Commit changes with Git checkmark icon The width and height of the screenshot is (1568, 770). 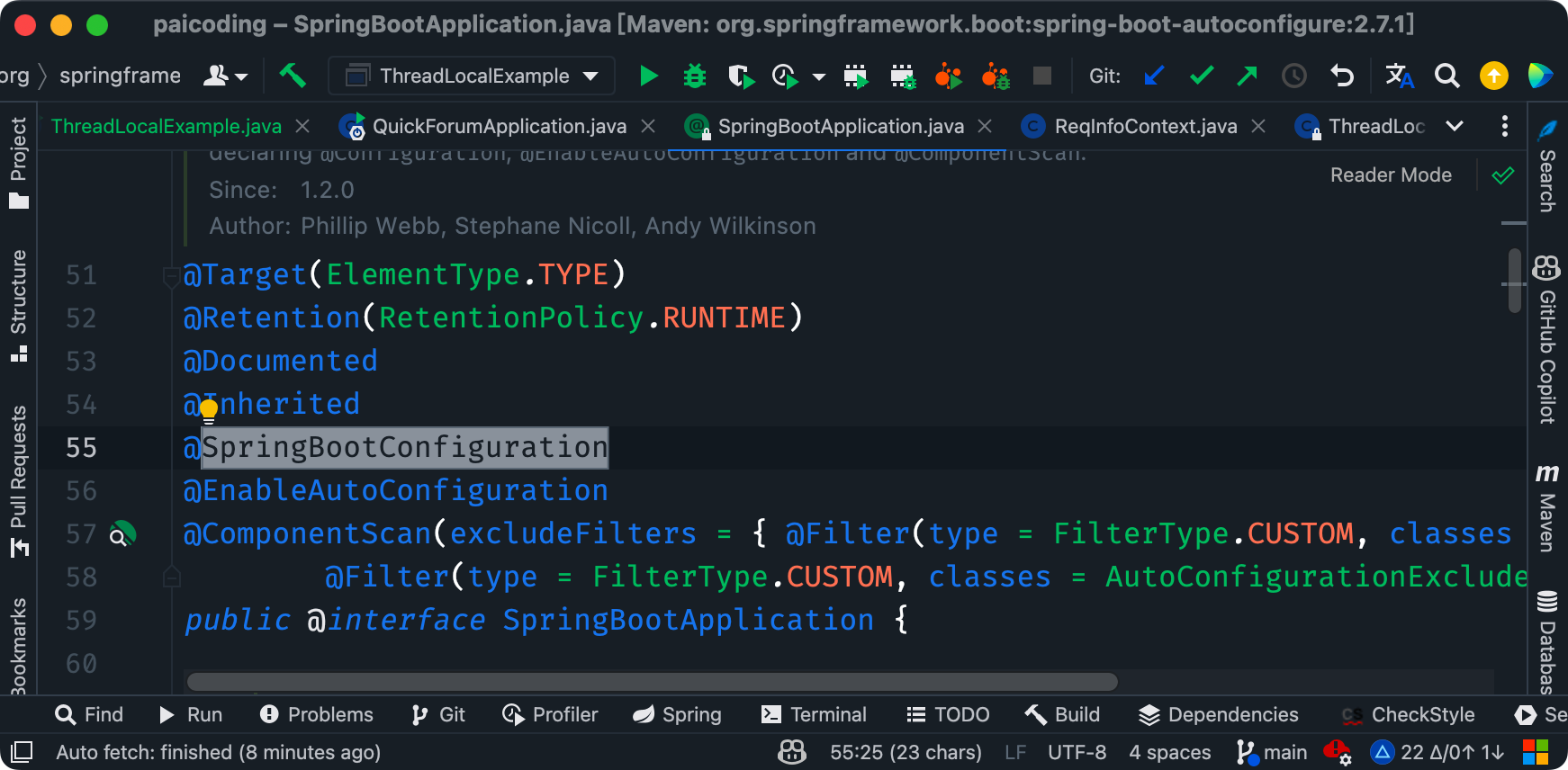(x=1202, y=76)
